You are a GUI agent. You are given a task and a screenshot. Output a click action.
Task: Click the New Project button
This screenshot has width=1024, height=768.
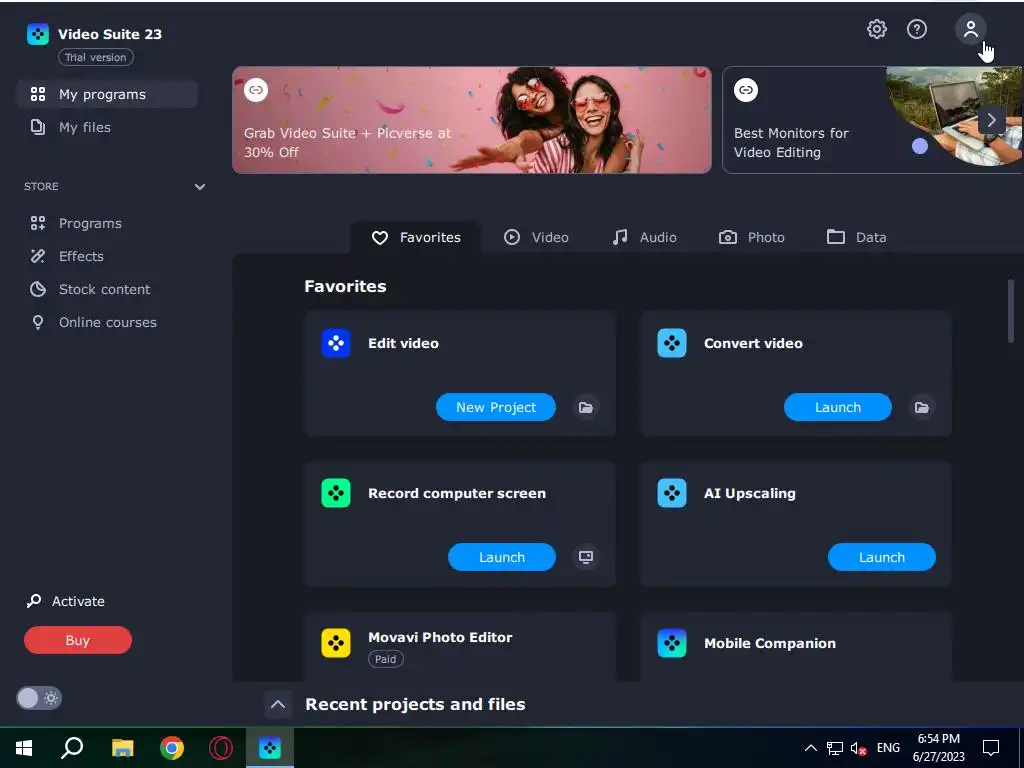click(496, 407)
